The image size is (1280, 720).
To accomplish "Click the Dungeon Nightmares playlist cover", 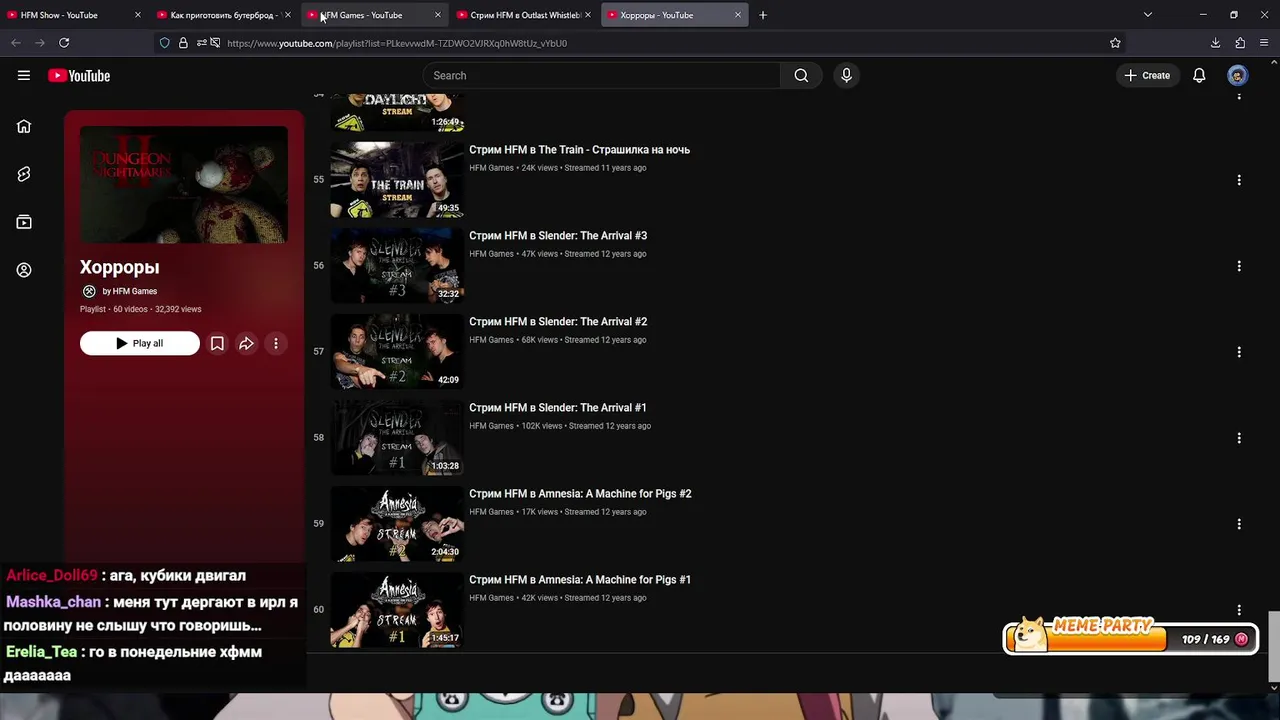I will [x=184, y=185].
